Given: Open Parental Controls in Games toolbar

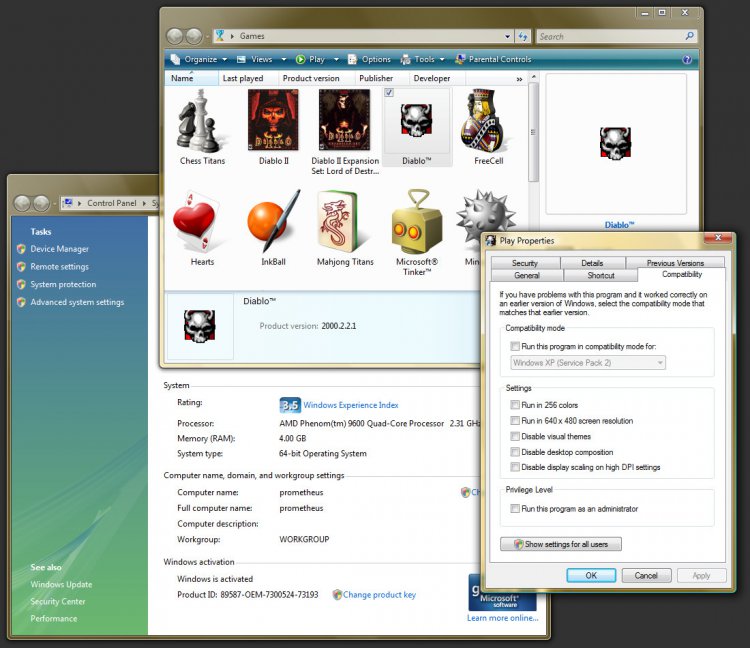Looking at the screenshot, I should click(493, 59).
